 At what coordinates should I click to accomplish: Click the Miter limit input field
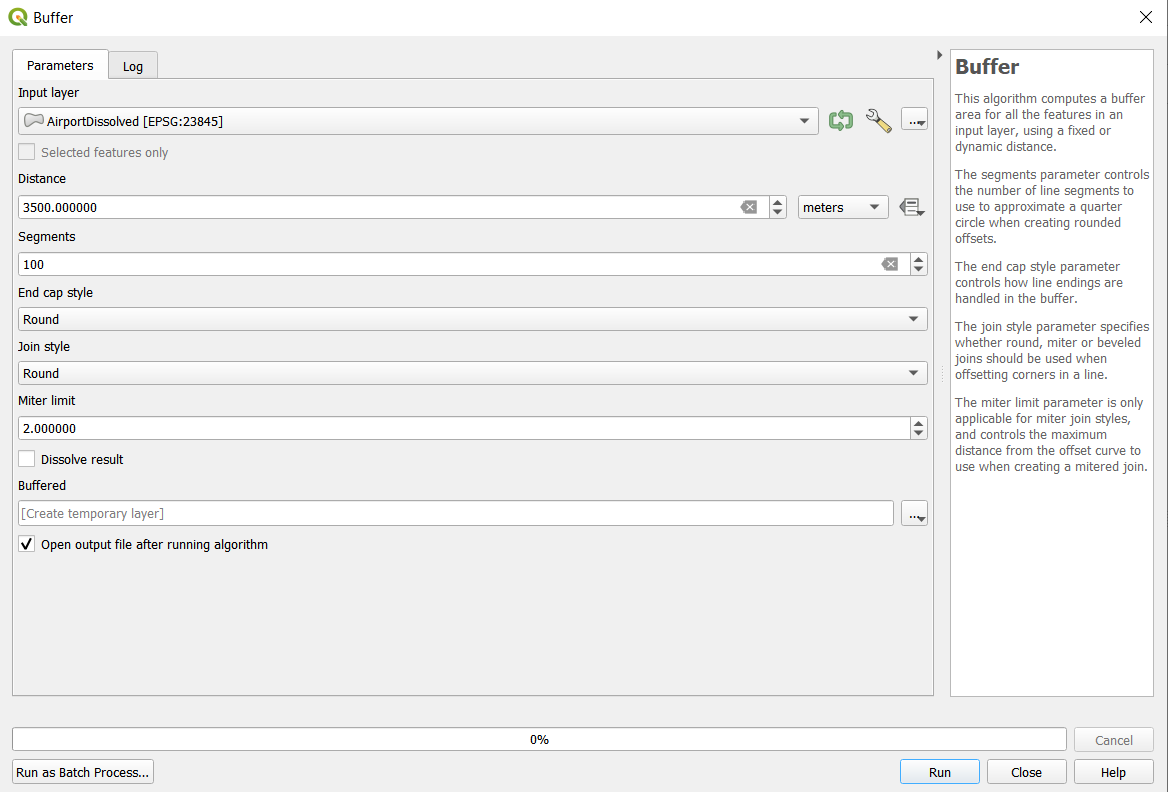pos(460,428)
